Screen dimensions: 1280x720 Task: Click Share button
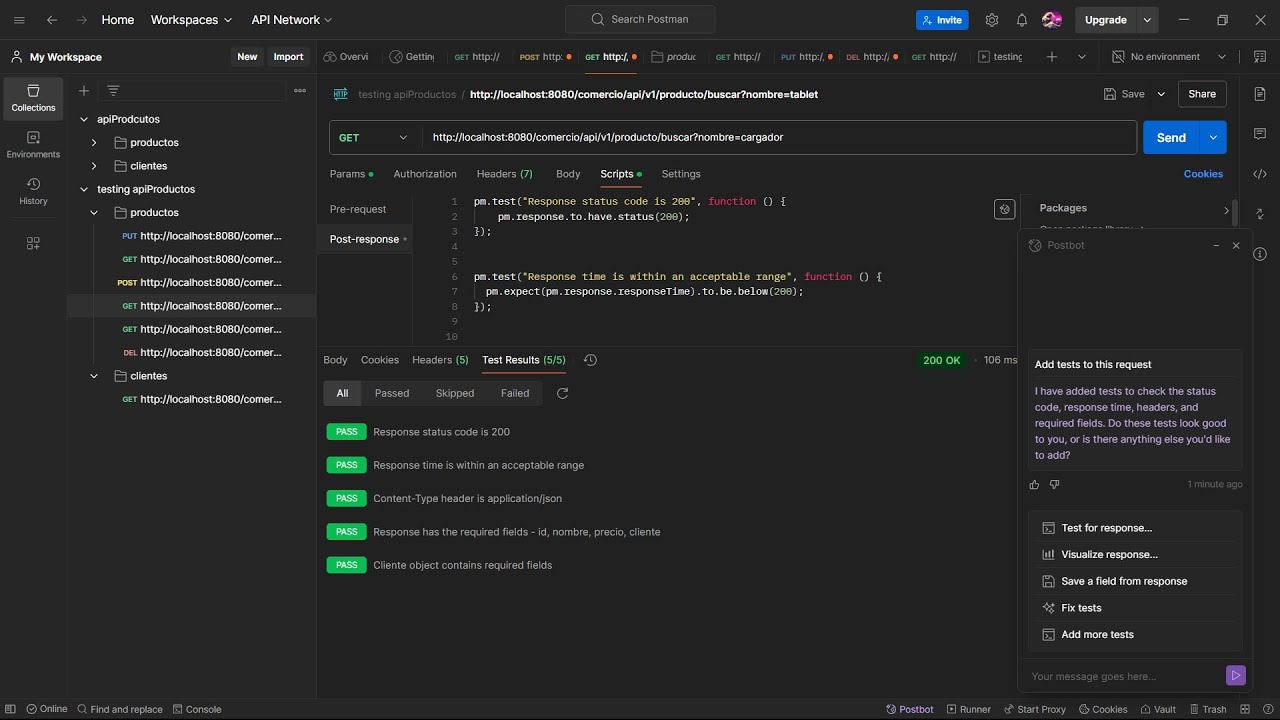(x=1202, y=94)
